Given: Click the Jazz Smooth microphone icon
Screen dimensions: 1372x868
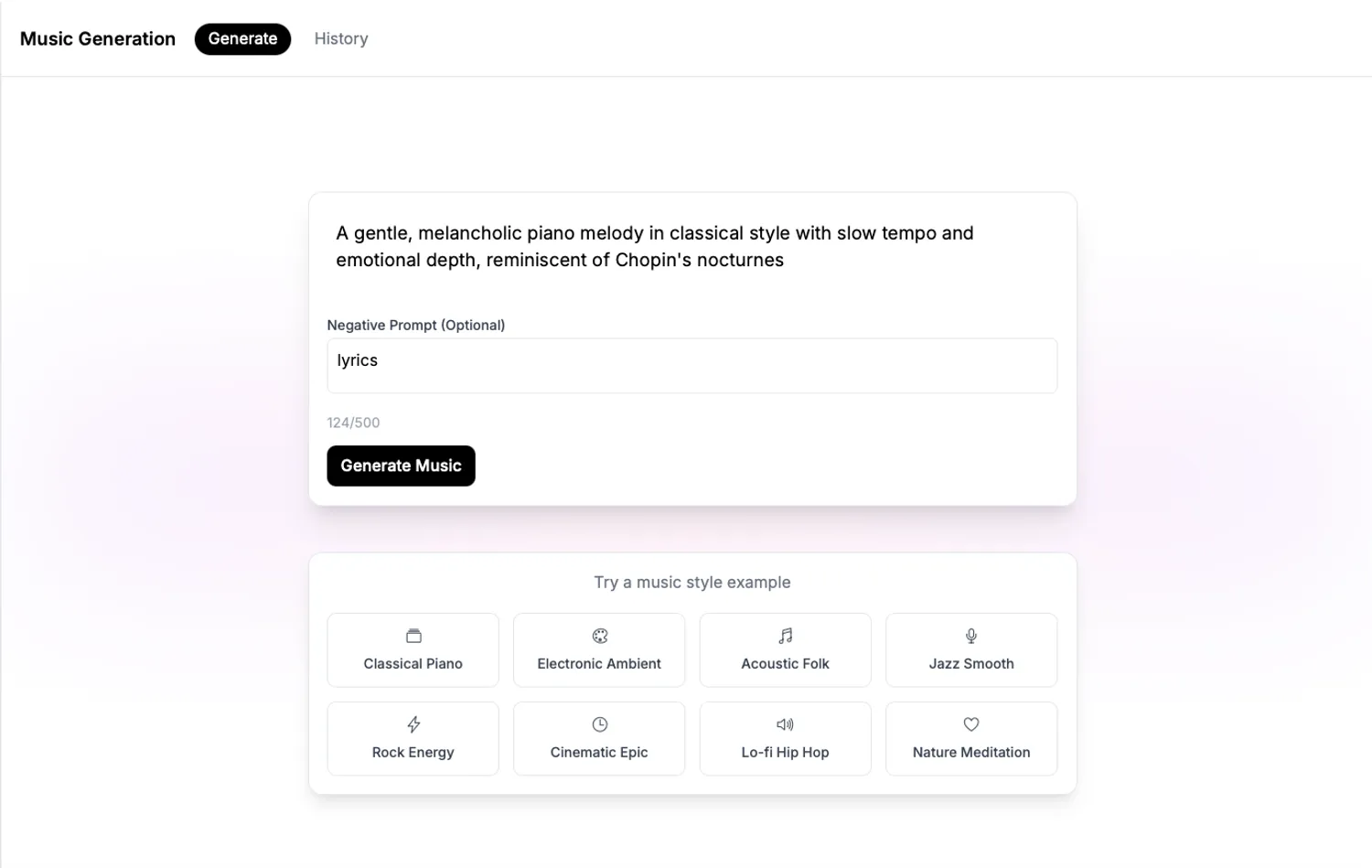Looking at the screenshot, I should pos(971,636).
